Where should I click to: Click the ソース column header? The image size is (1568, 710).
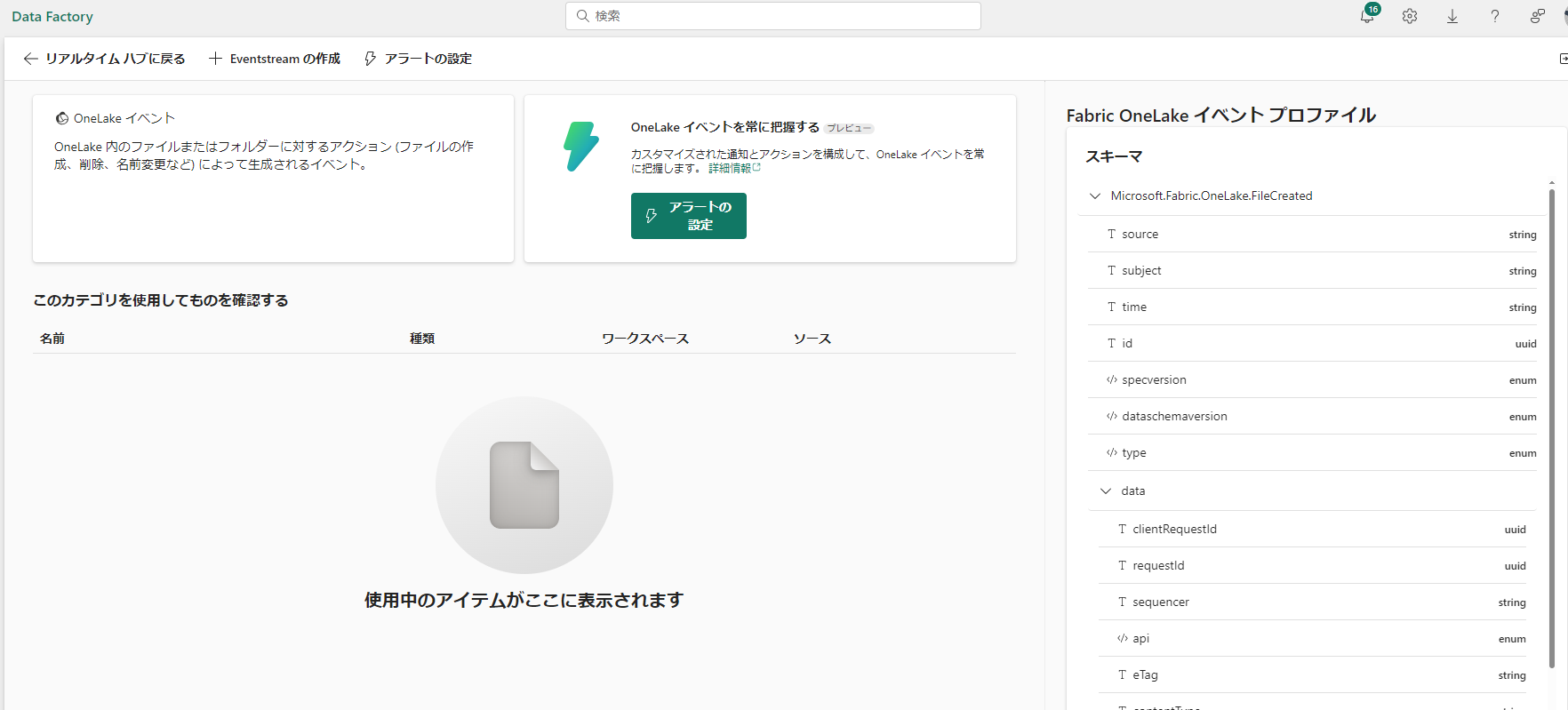click(x=812, y=339)
